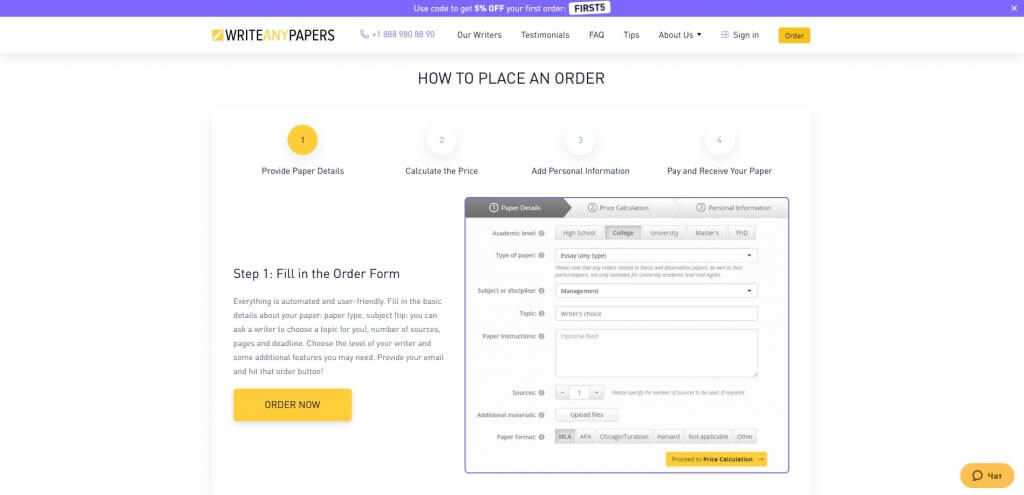The image size is (1024, 495).
Task: Open FAQ page
Action: point(596,35)
